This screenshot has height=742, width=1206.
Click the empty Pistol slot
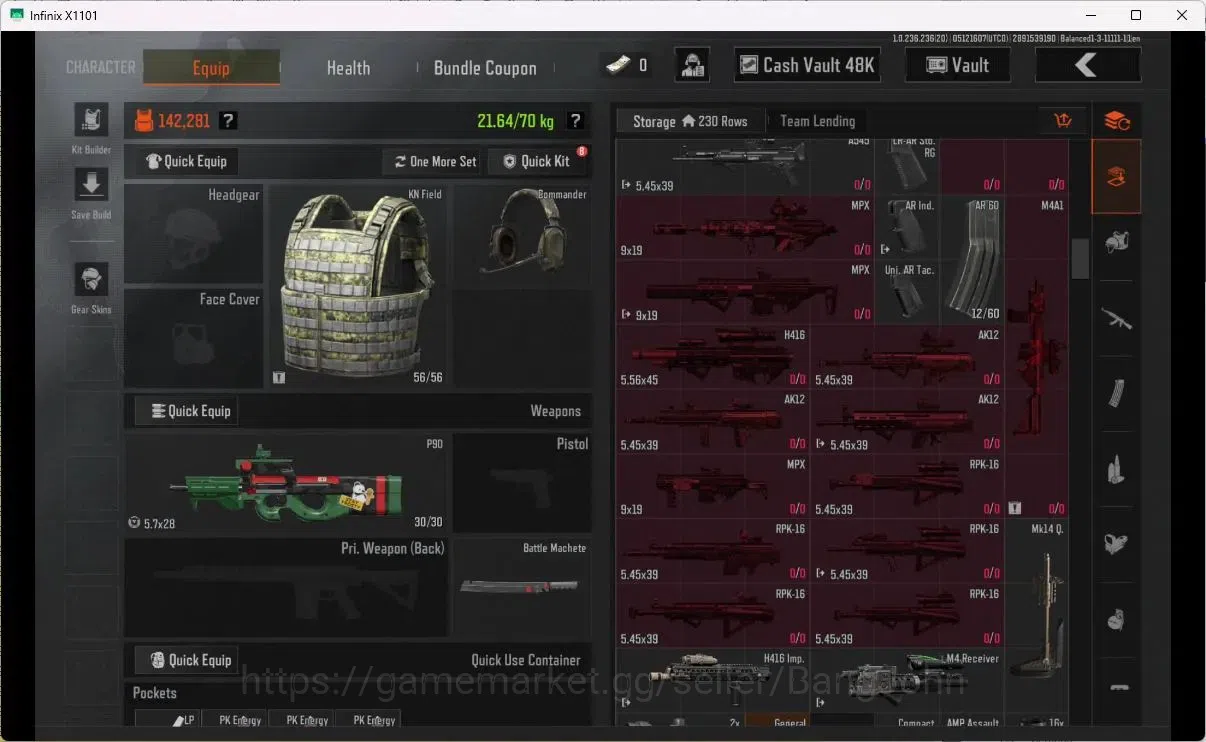(522, 483)
